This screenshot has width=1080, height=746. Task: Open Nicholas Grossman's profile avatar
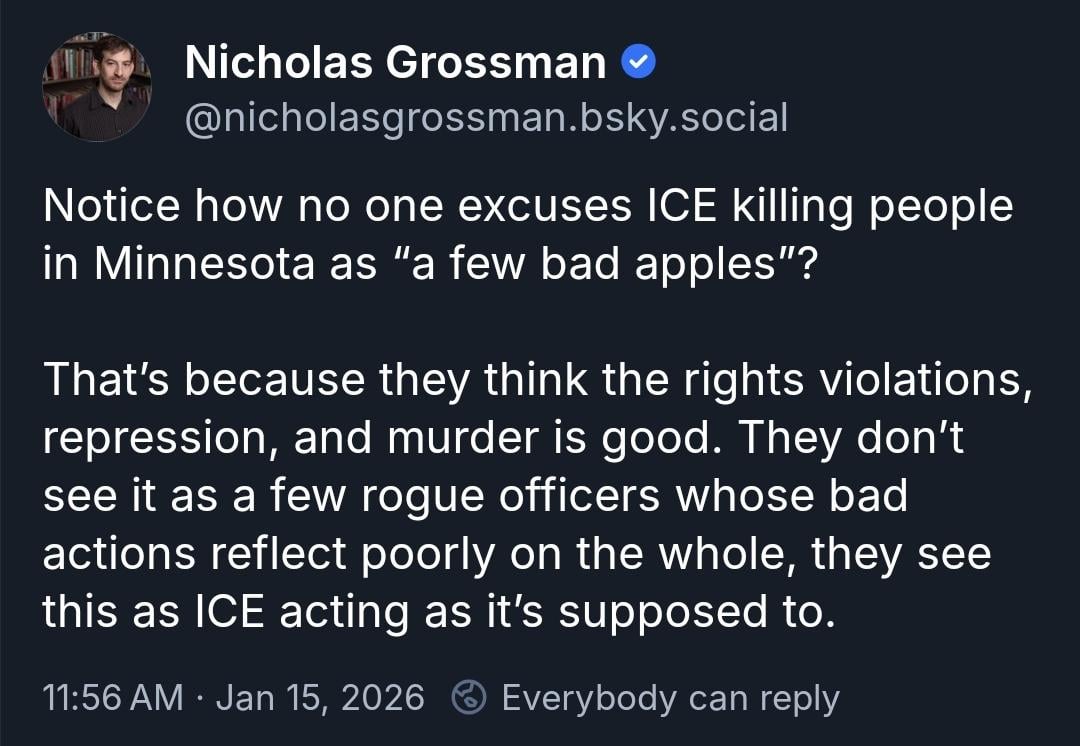coord(96,87)
